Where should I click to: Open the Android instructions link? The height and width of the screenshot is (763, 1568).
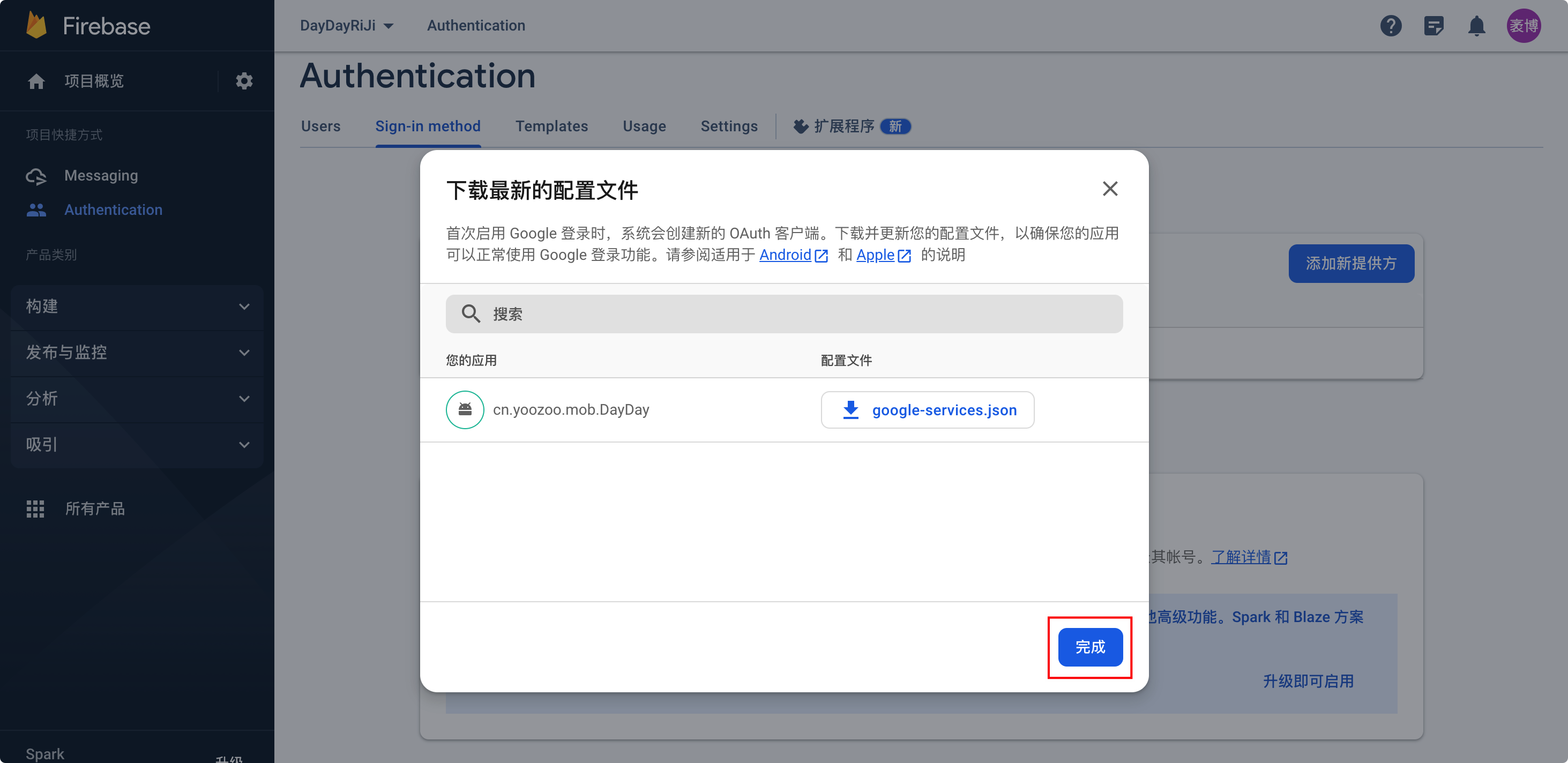pyautogui.click(x=785, y=256)
